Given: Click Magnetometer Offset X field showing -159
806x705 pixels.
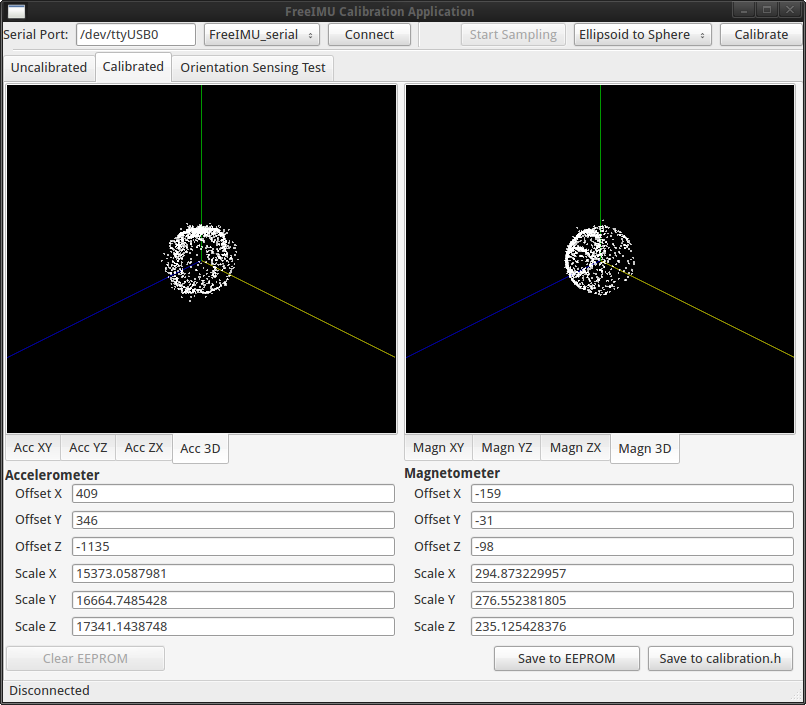Looking at the screenshot, I should [632, 493].
